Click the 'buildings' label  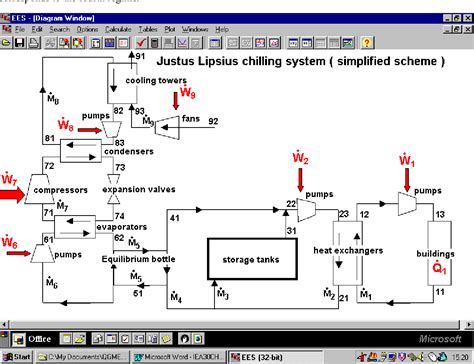[435, 254]
